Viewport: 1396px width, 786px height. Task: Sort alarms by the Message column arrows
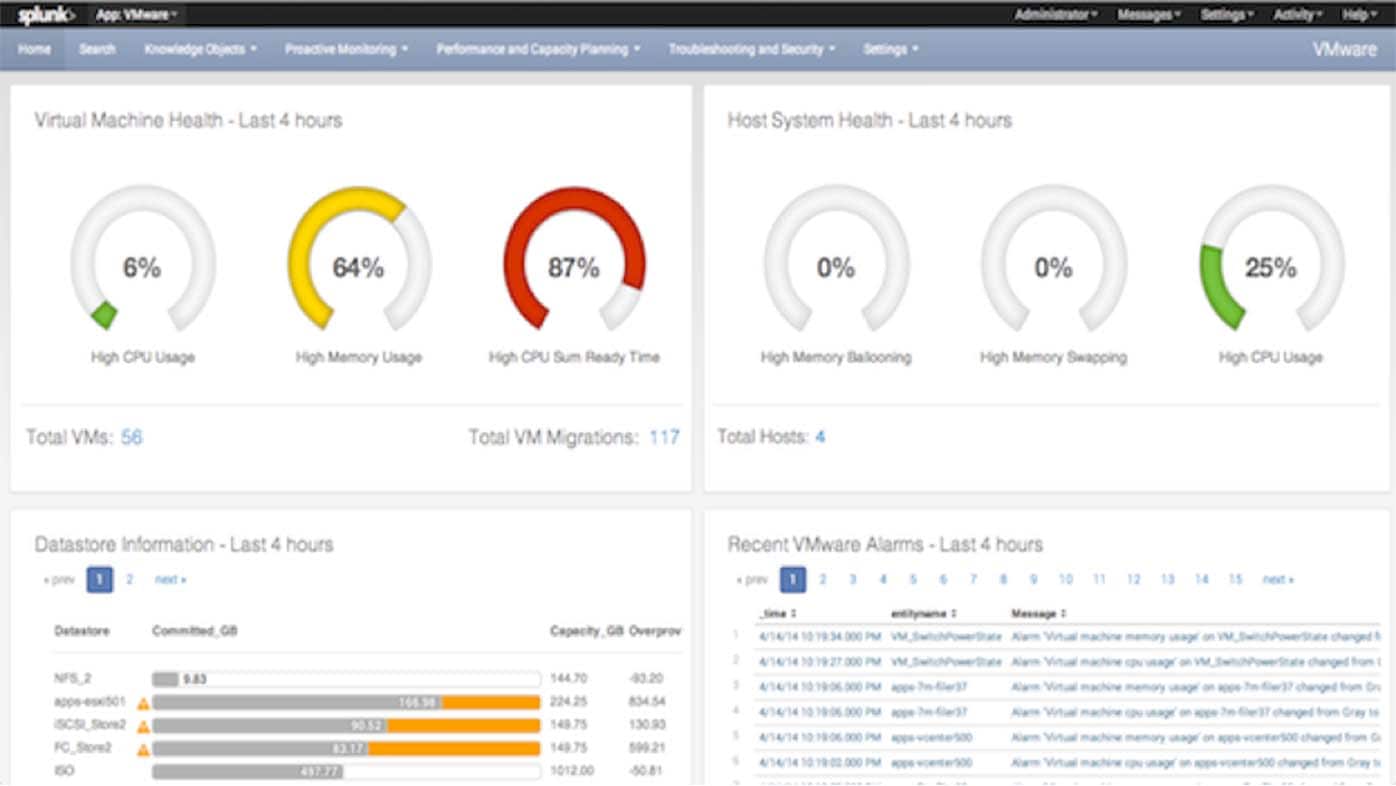point(1062,613)
